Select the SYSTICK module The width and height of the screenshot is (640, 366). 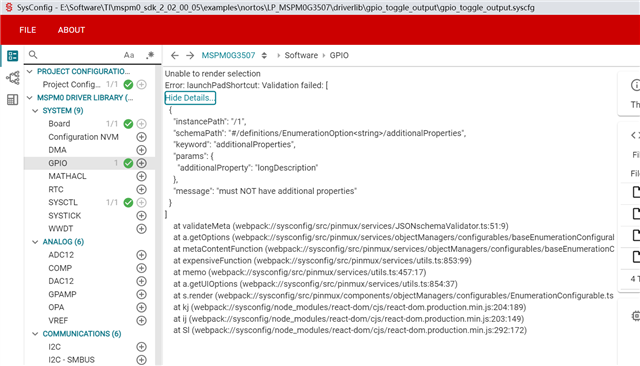tap(64, 215)
